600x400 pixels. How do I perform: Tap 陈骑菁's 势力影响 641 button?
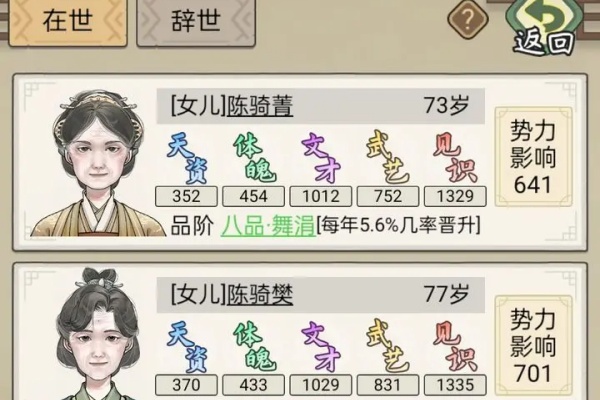click(533, 157)
